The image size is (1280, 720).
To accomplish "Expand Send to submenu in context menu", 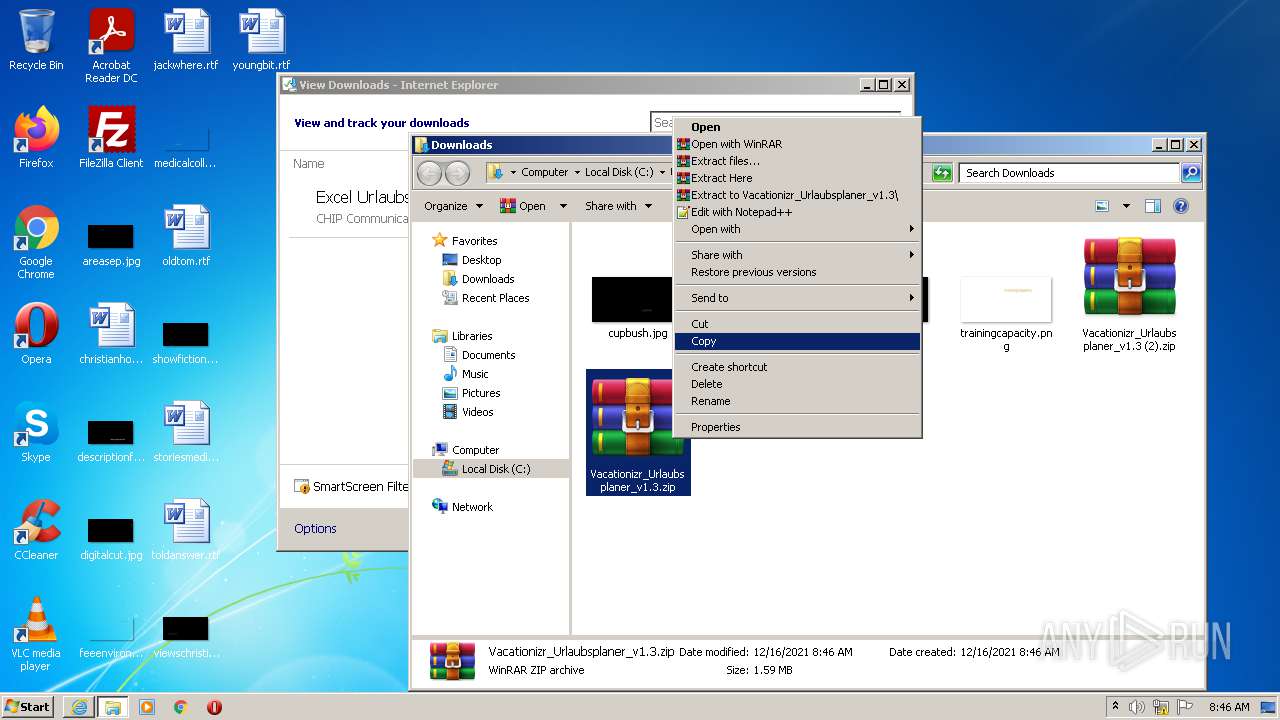I will (797, 298).
